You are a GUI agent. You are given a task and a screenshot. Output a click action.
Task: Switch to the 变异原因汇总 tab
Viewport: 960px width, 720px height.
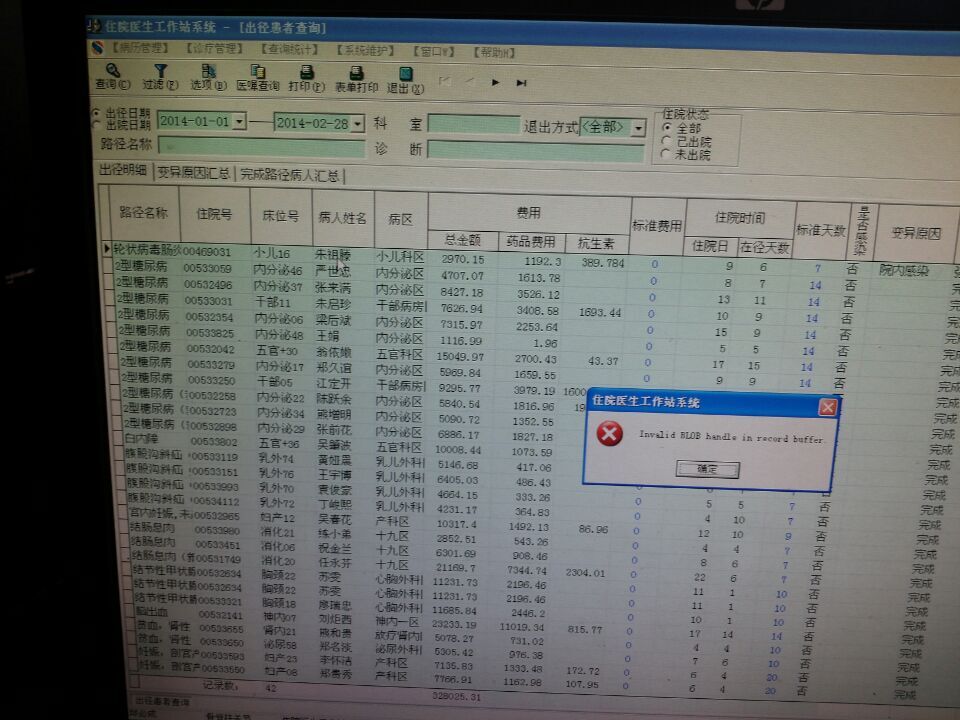tap(193, 173)
